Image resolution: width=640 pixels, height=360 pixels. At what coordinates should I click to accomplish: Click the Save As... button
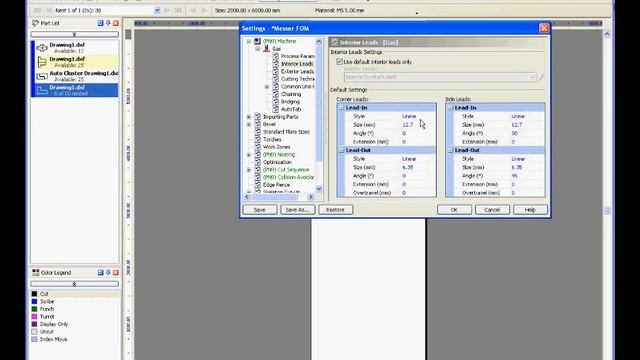pyautogui.click(x=298, y=210)
